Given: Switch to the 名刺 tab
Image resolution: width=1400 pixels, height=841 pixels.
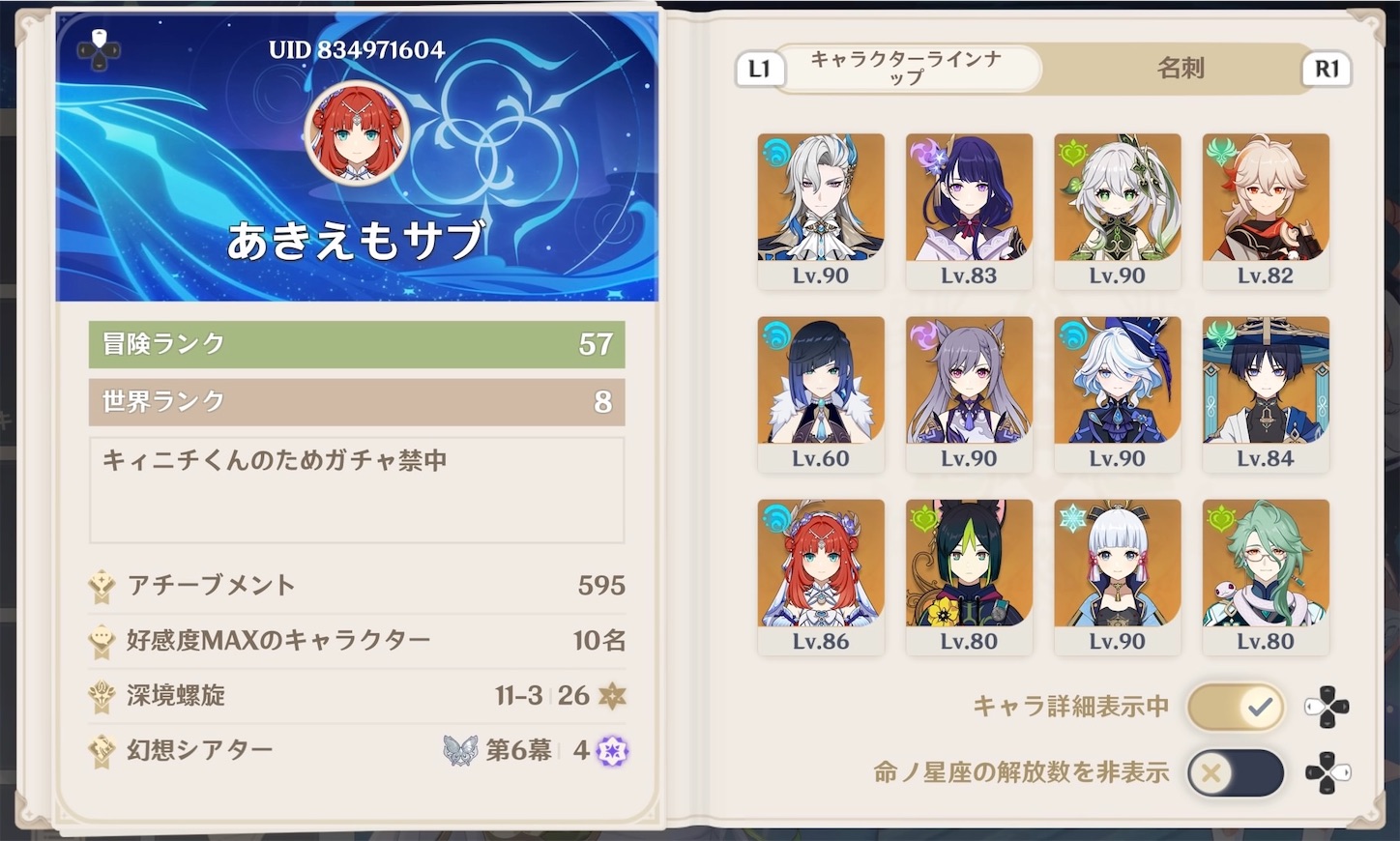Looking at the screenshot, I should tap(1181, 68).
